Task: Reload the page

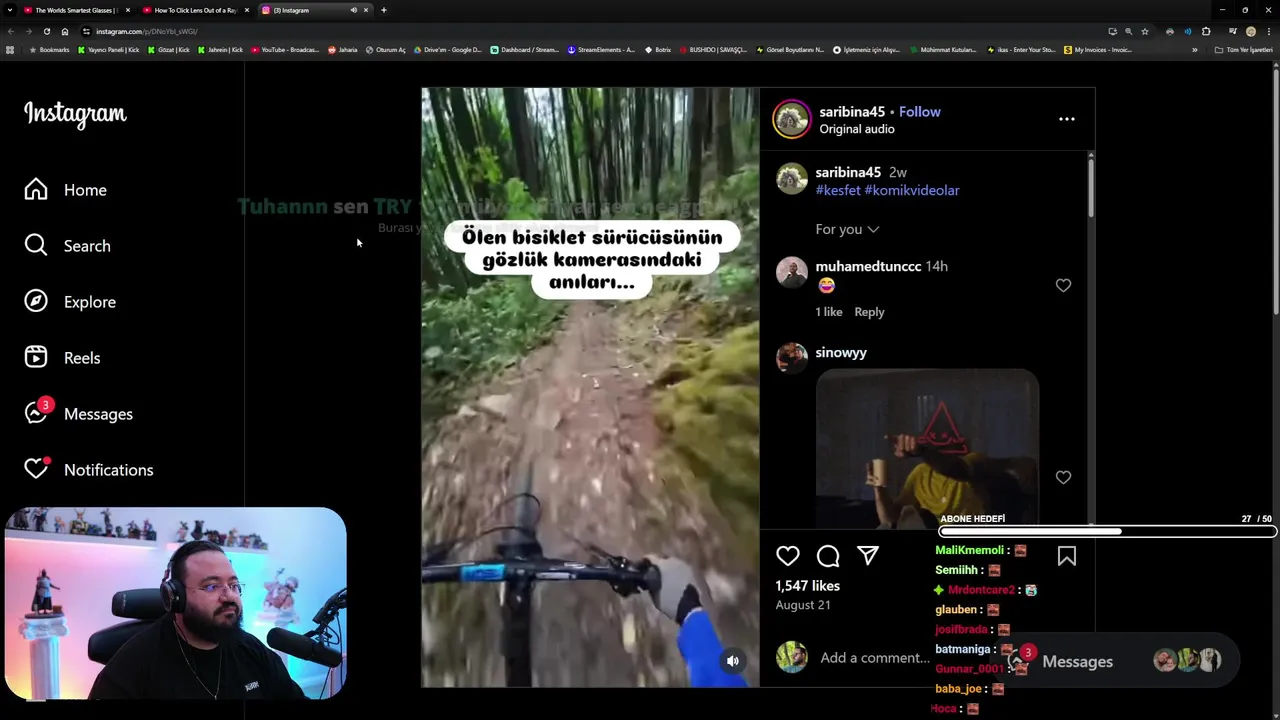Action: pos(46,31)
